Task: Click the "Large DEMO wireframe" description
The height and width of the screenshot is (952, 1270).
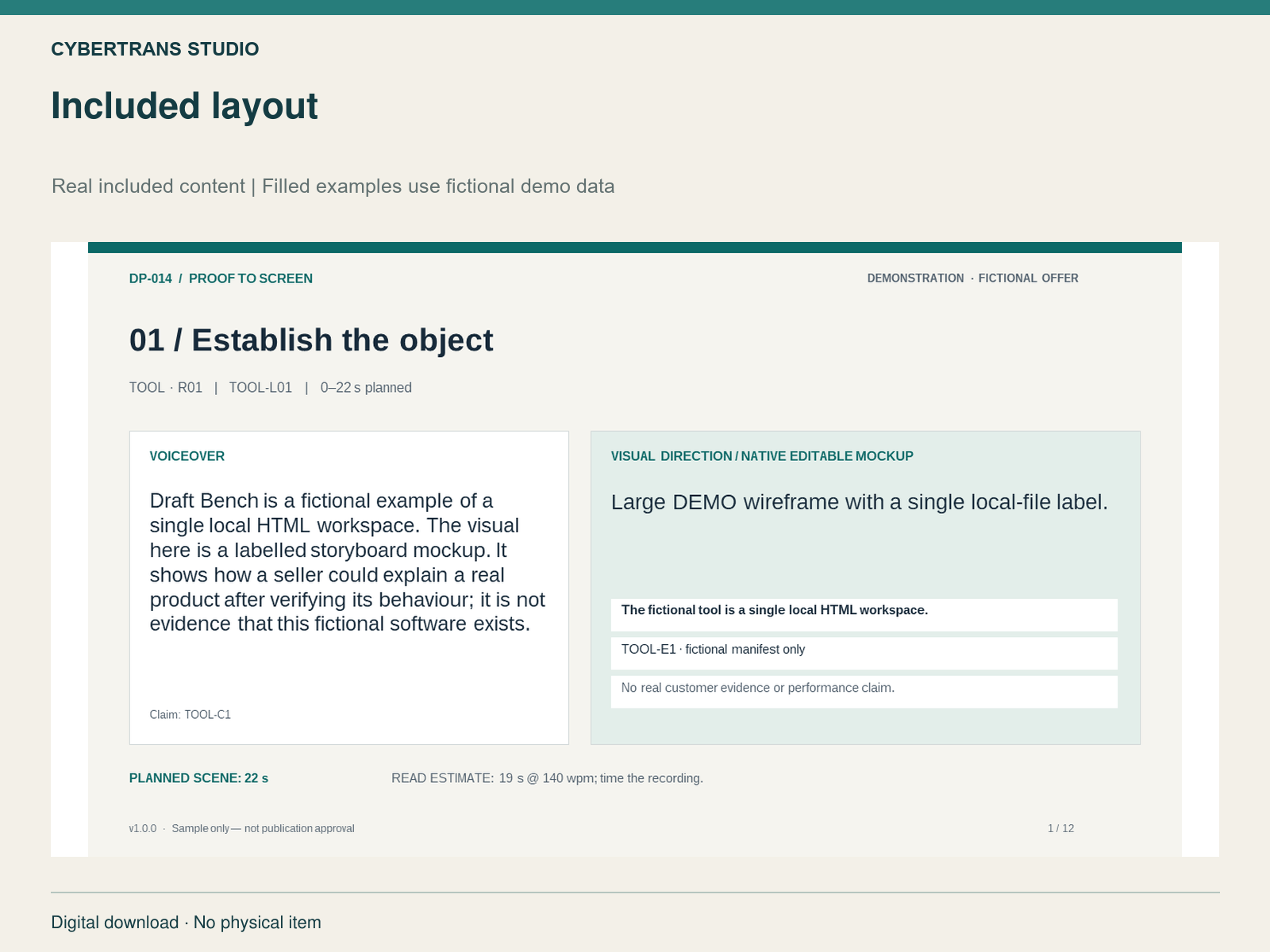Action: point(860,502)
